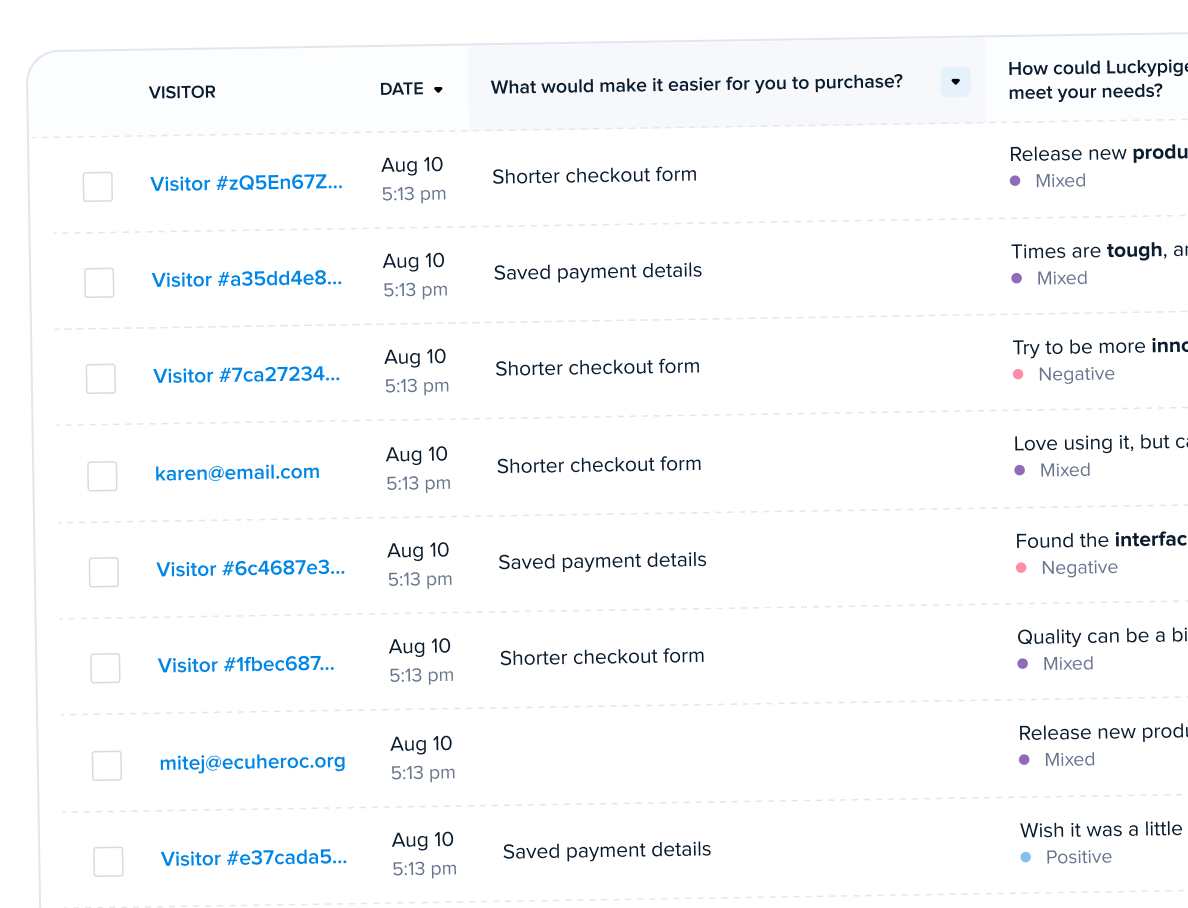
Task: Click the blue Positive sentiment dot
Action: coord(1026,857)
